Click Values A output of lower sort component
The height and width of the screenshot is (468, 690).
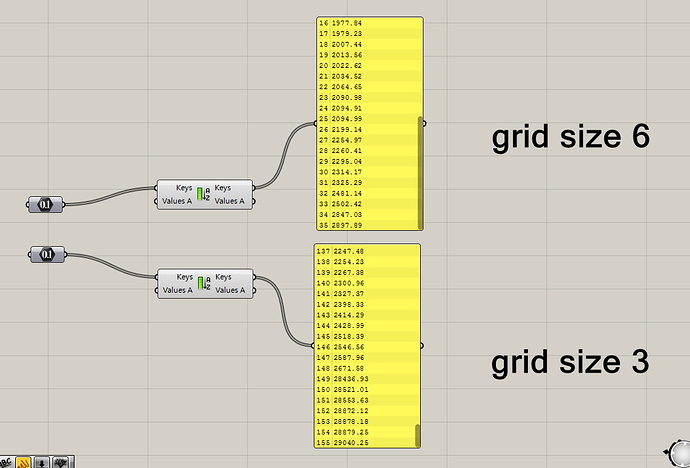tap(254, 290)
